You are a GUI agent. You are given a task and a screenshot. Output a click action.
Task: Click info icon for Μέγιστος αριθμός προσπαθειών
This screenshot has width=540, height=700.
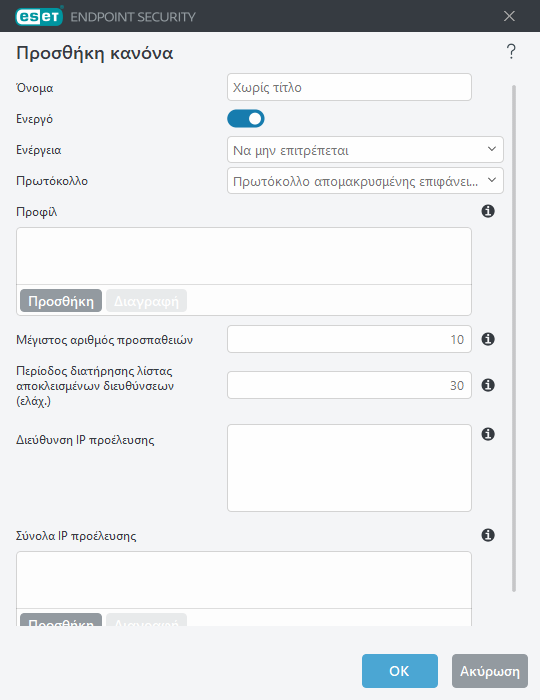point(488,339)
